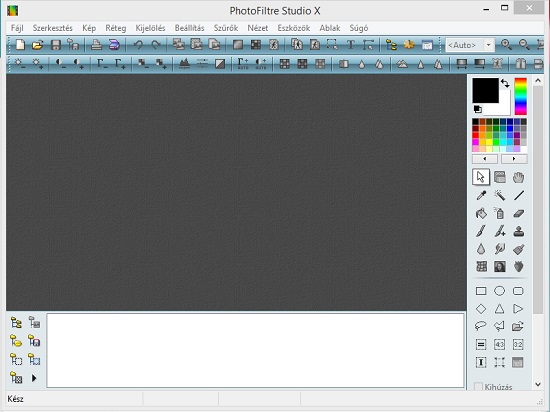Screen dimensions: 550x412
Task: Select the Paintbrush tool
Action: [481, 231]
